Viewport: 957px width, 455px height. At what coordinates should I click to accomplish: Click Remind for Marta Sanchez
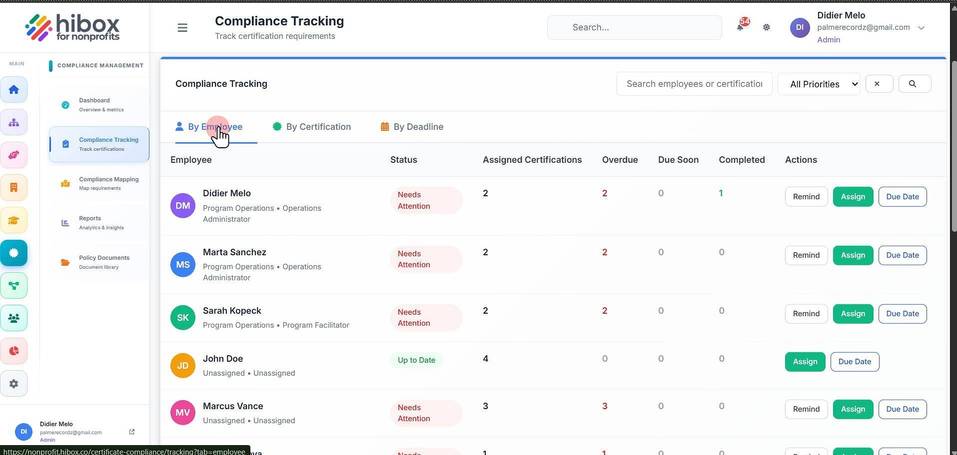806,255
